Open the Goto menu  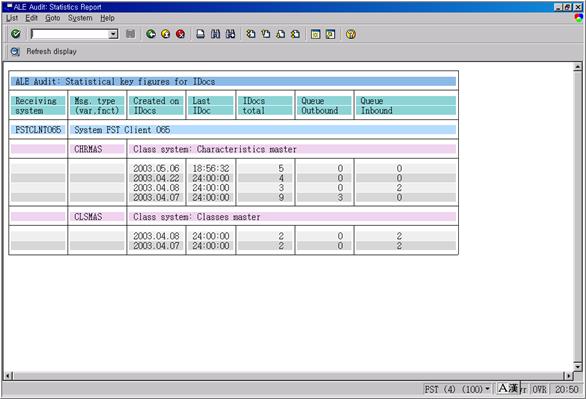coord(52,18)
